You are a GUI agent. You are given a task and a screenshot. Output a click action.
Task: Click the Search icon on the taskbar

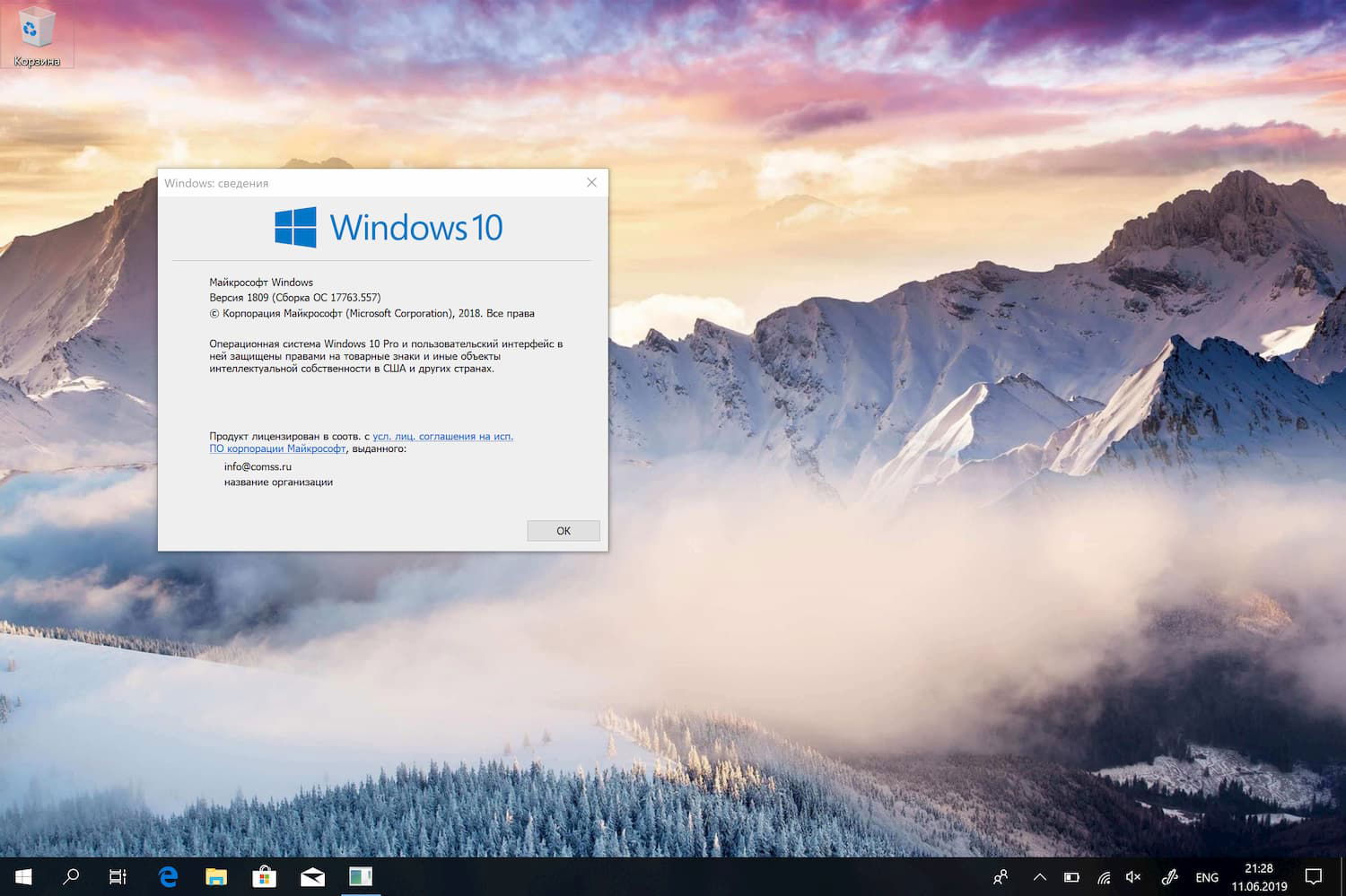[x=71, y=876]
